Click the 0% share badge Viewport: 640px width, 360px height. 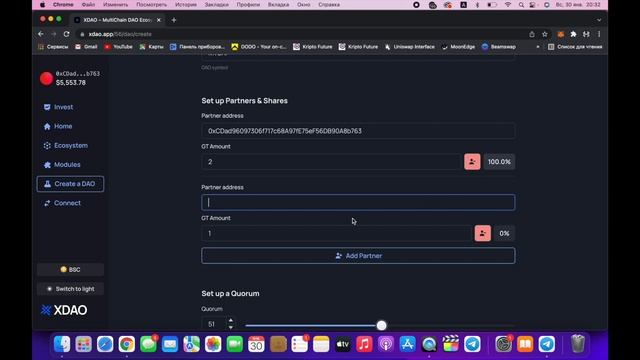[504, 233]
